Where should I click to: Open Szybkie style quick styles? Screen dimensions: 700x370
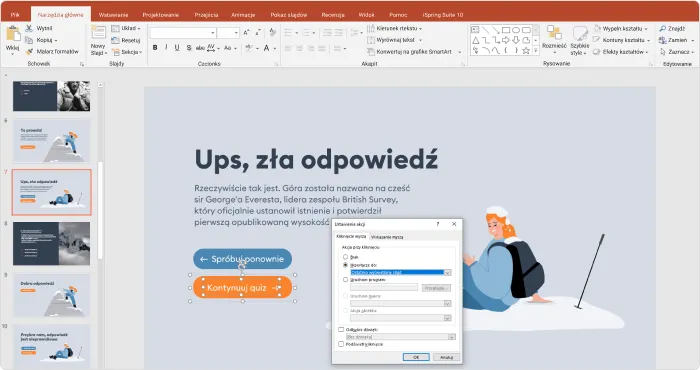click(579, 40)
